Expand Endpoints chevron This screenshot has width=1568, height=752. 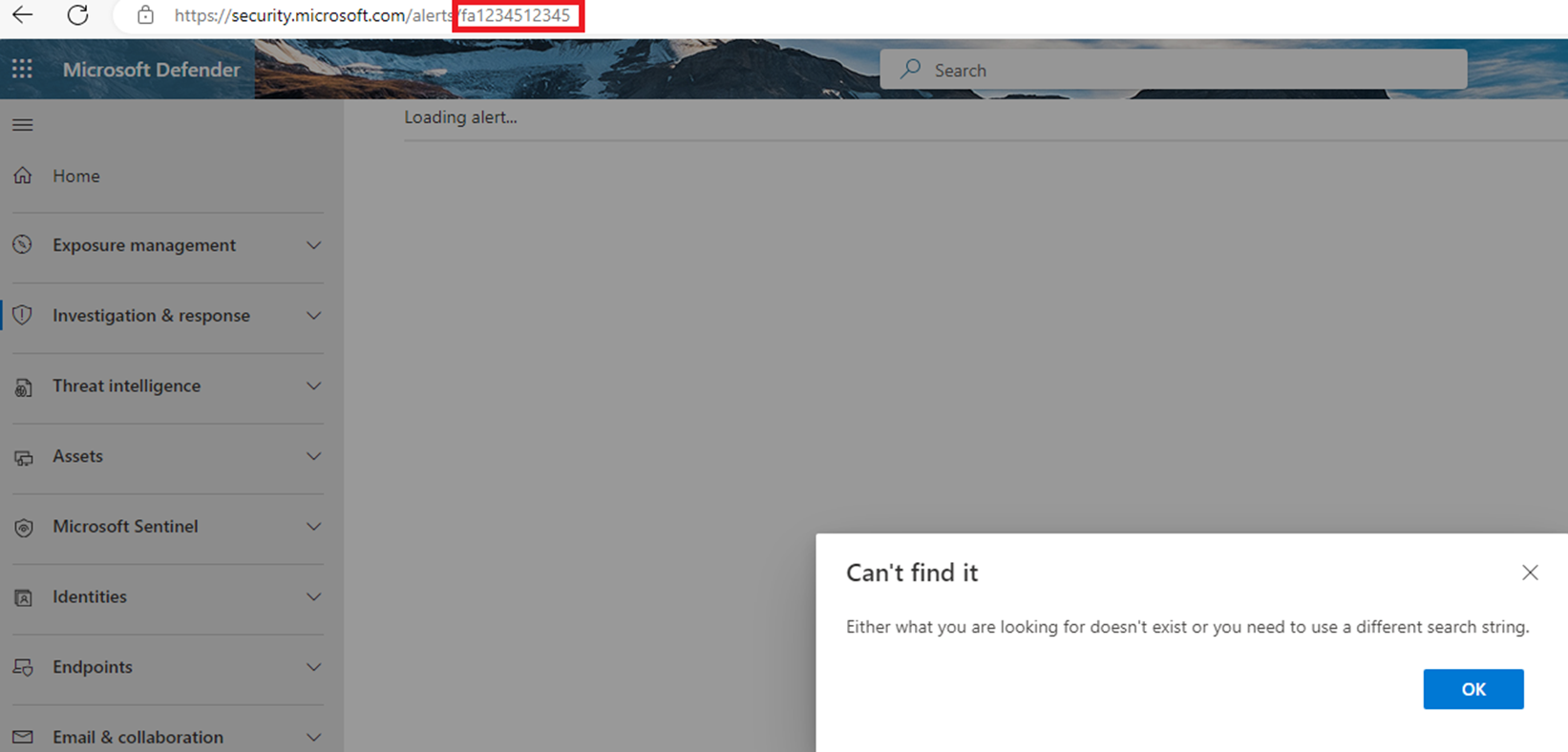point(313,667)
